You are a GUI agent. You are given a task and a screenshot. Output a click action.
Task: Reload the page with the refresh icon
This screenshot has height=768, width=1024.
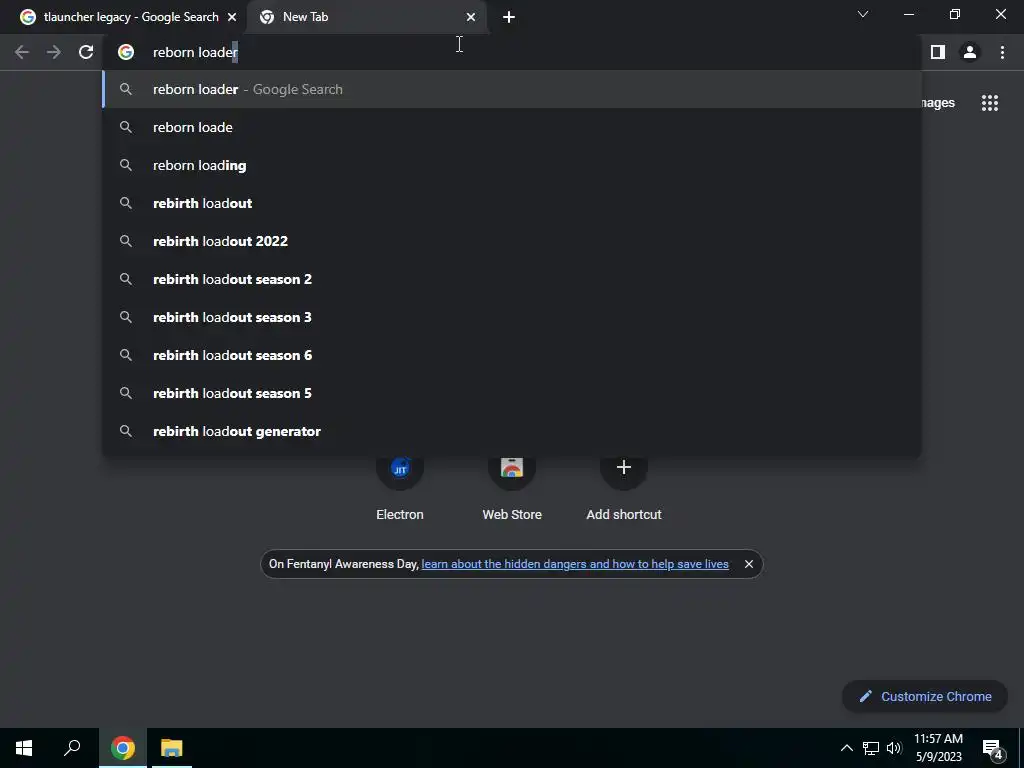click(86, 52)
